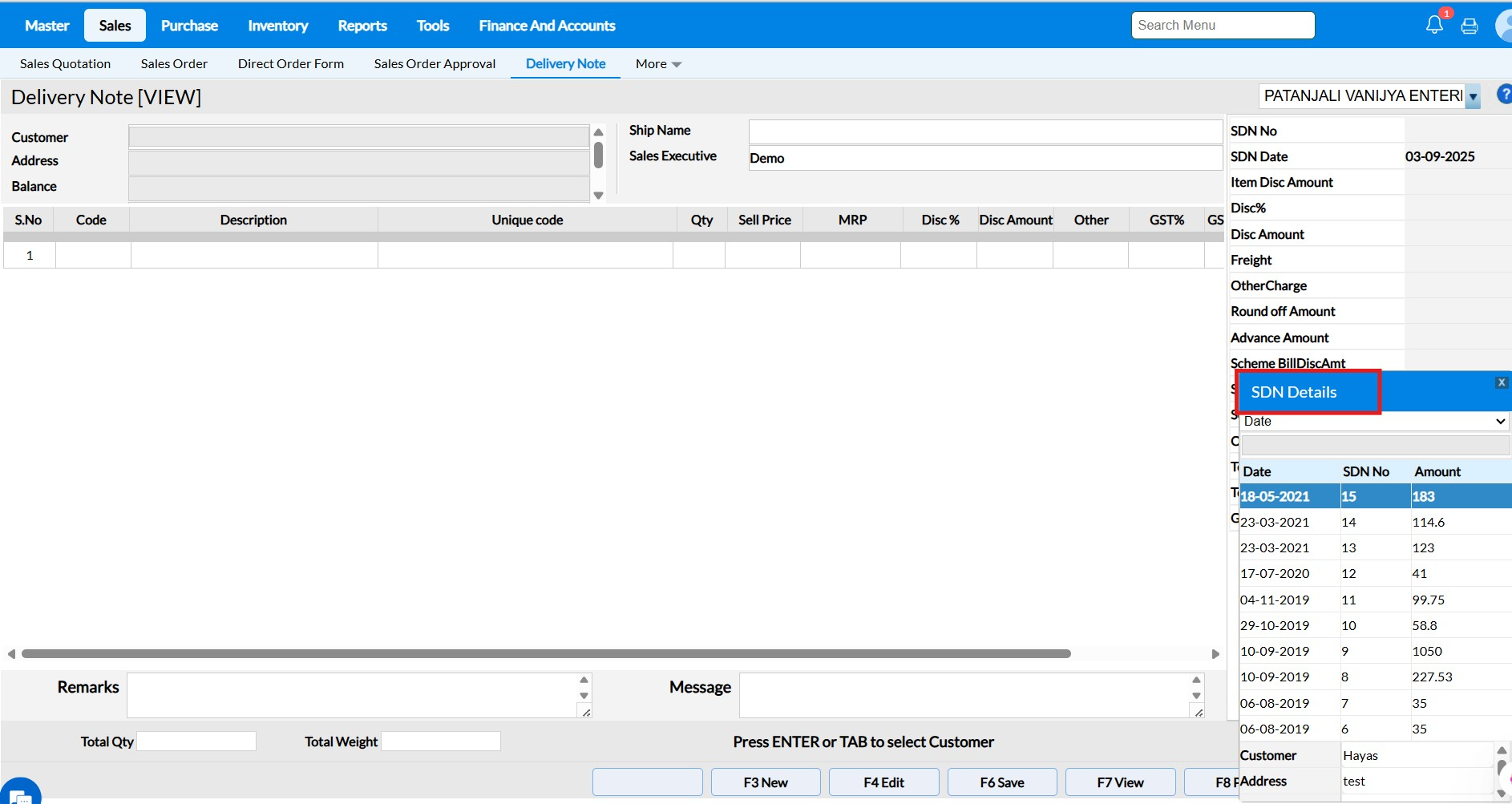Click the F6 Save button
This screenshot has height=804, width=1512.
click(x=1001, y=782)
